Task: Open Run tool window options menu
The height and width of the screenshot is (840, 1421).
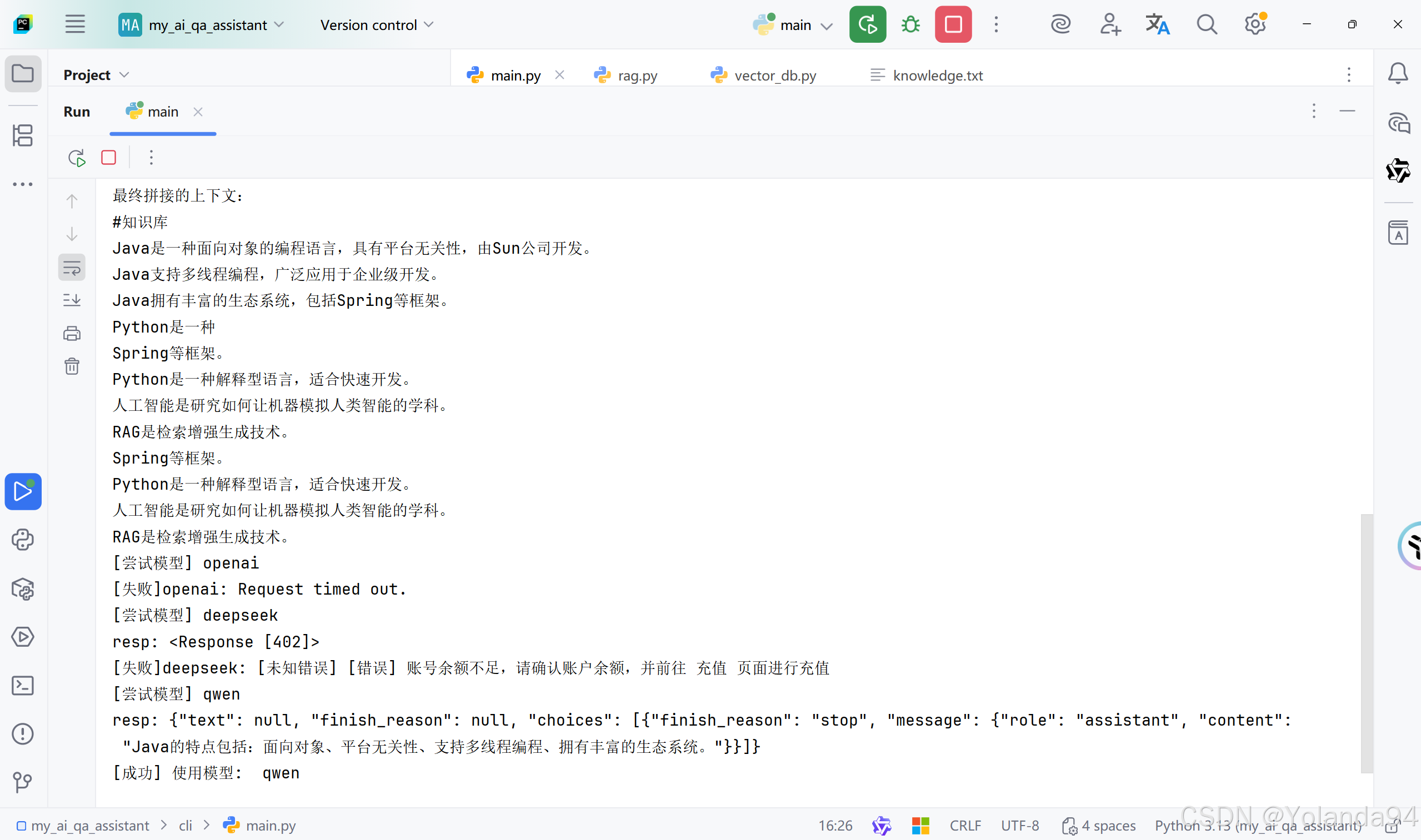Action: tap(1314, 111)
